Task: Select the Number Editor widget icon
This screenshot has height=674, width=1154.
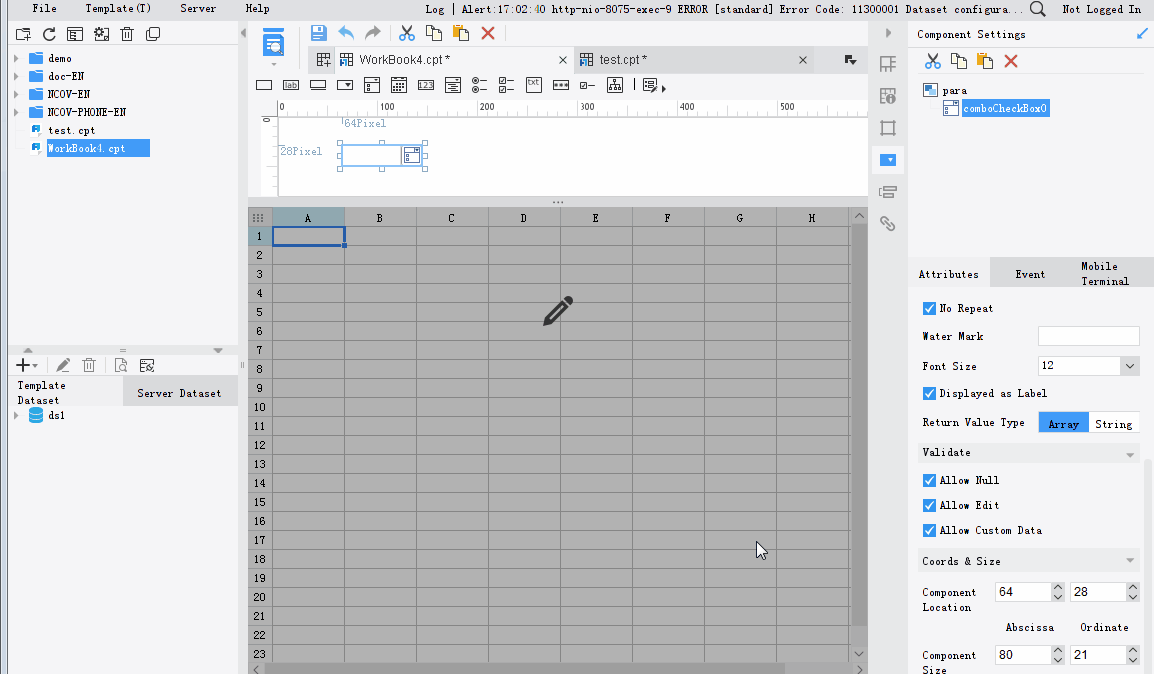Action: click(x=425, y=85)
